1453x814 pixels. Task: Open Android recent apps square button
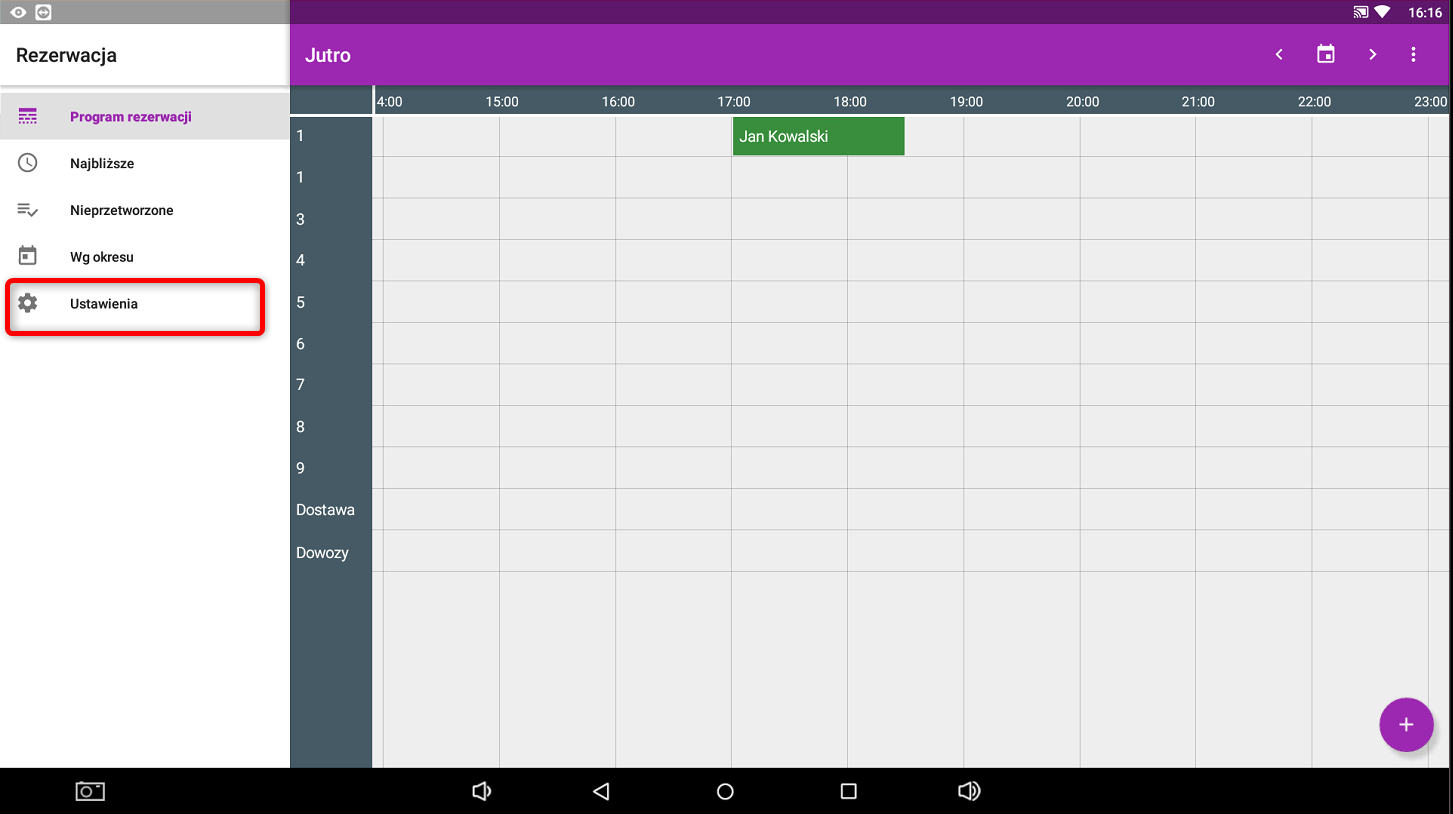click(849, 791)
